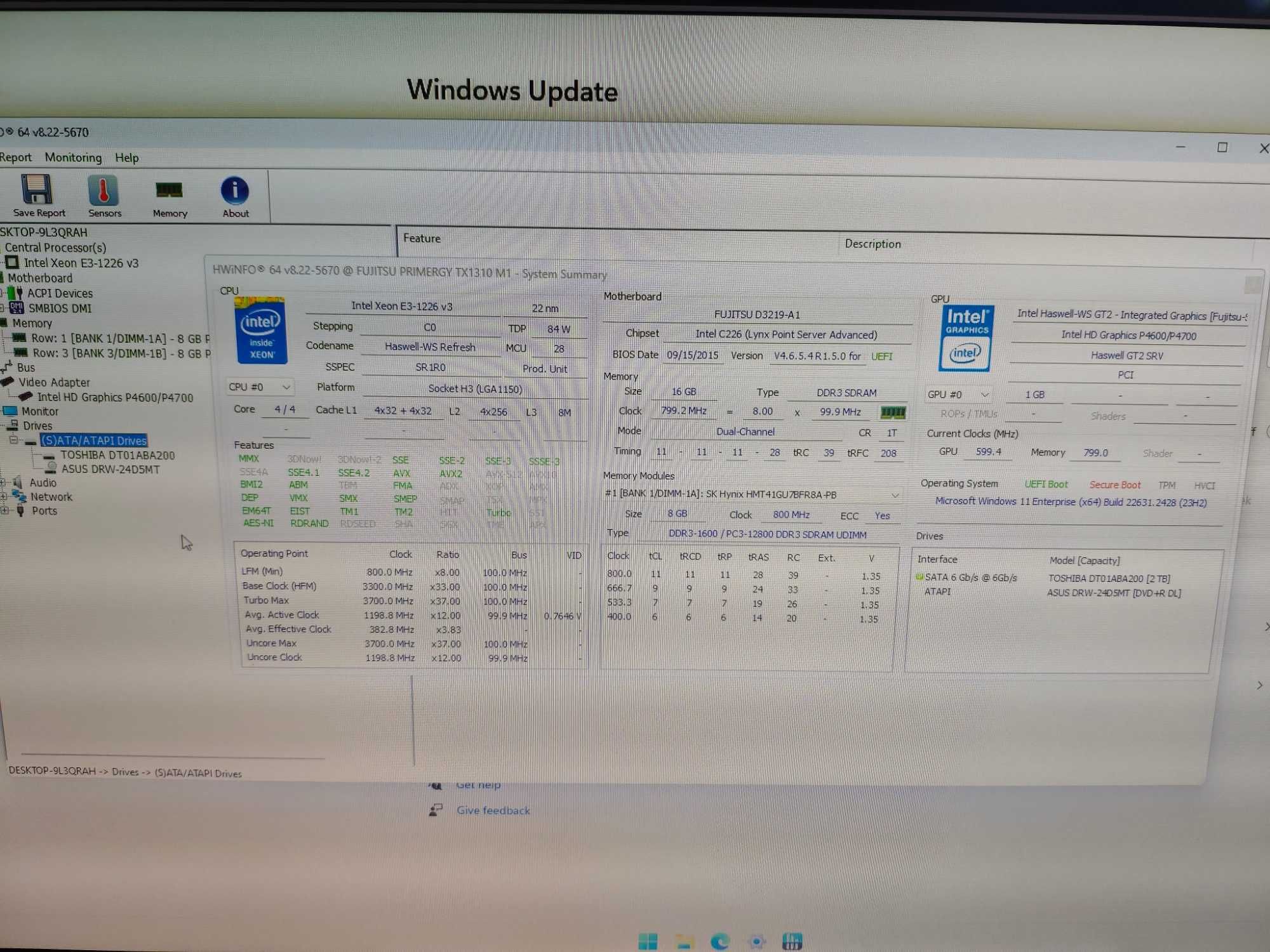
Task: Open the Windows Start button
Action: [x=648, y=941]
